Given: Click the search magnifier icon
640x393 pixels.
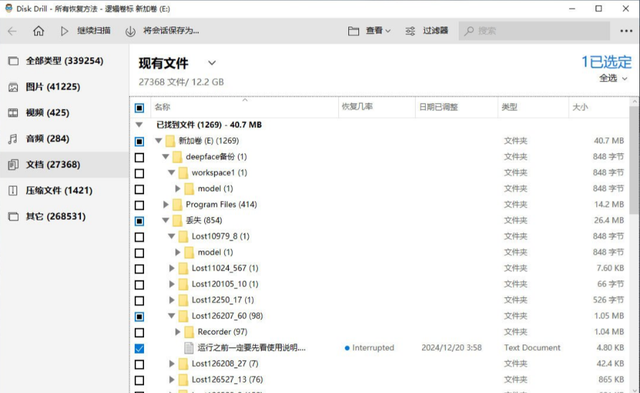Looking at the screenshot, I should (469, 31).
